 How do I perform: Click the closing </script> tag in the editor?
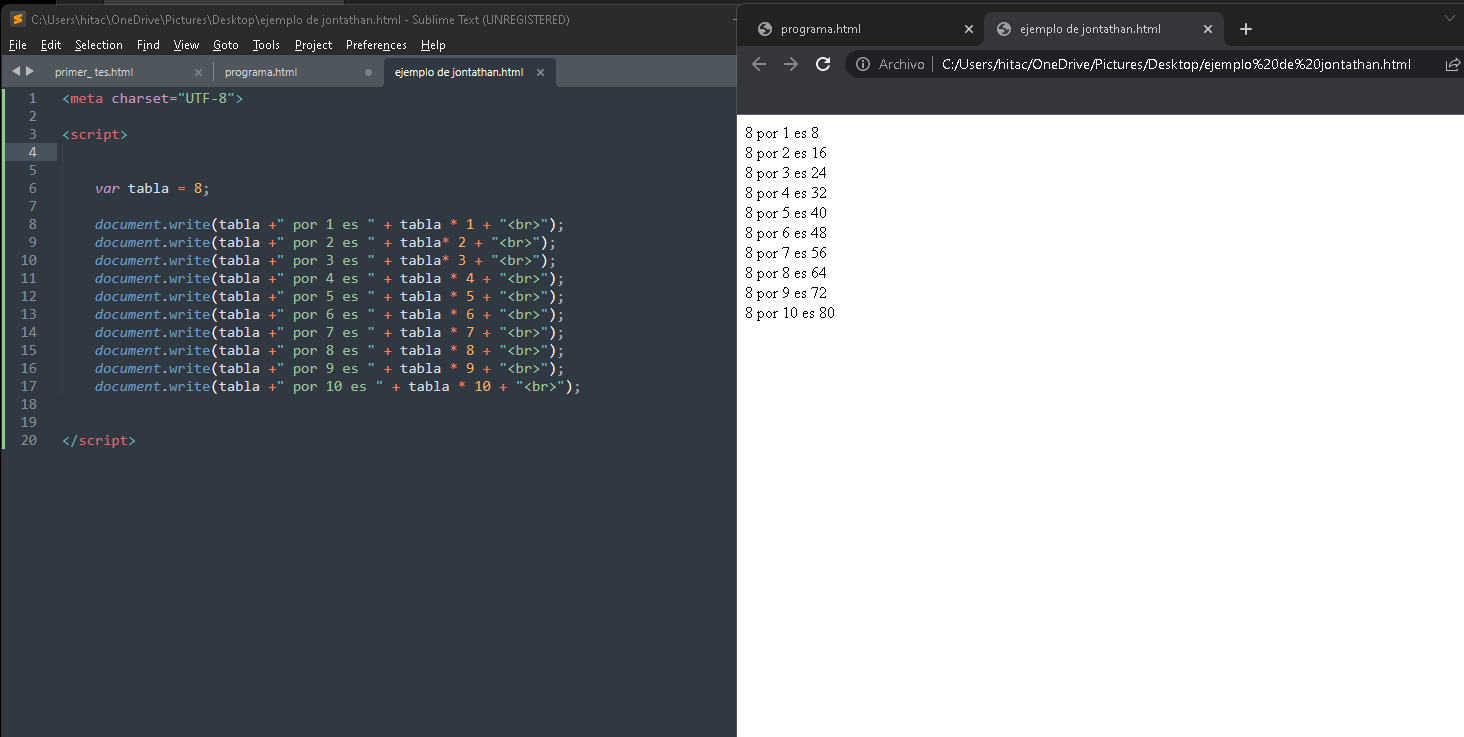tap(99, 440)
